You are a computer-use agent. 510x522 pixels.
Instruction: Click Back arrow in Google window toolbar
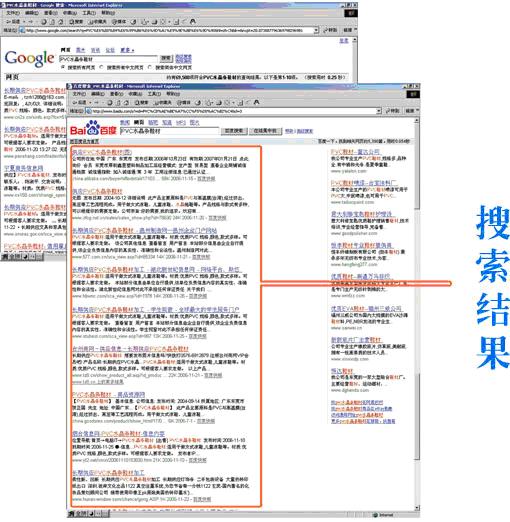click(13, 22)
